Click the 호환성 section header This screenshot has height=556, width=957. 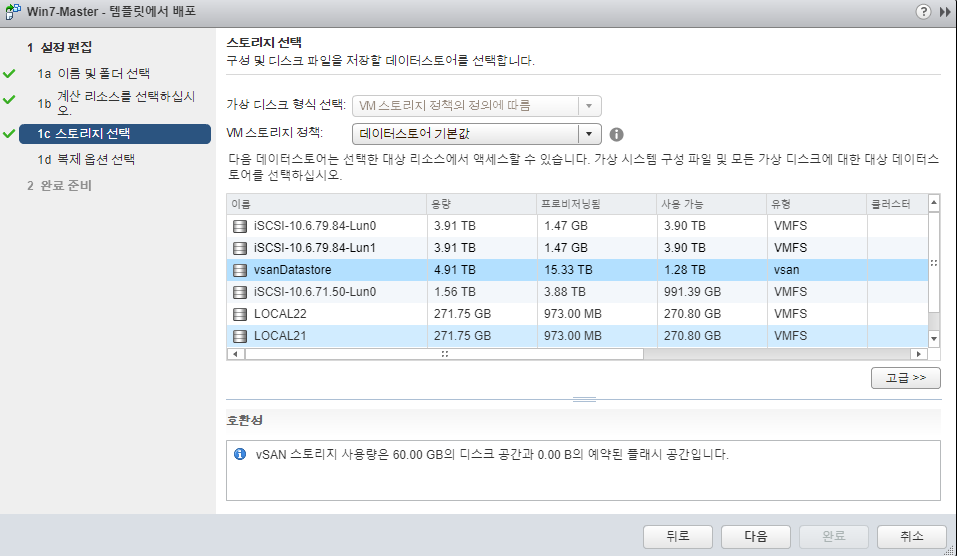245,421
